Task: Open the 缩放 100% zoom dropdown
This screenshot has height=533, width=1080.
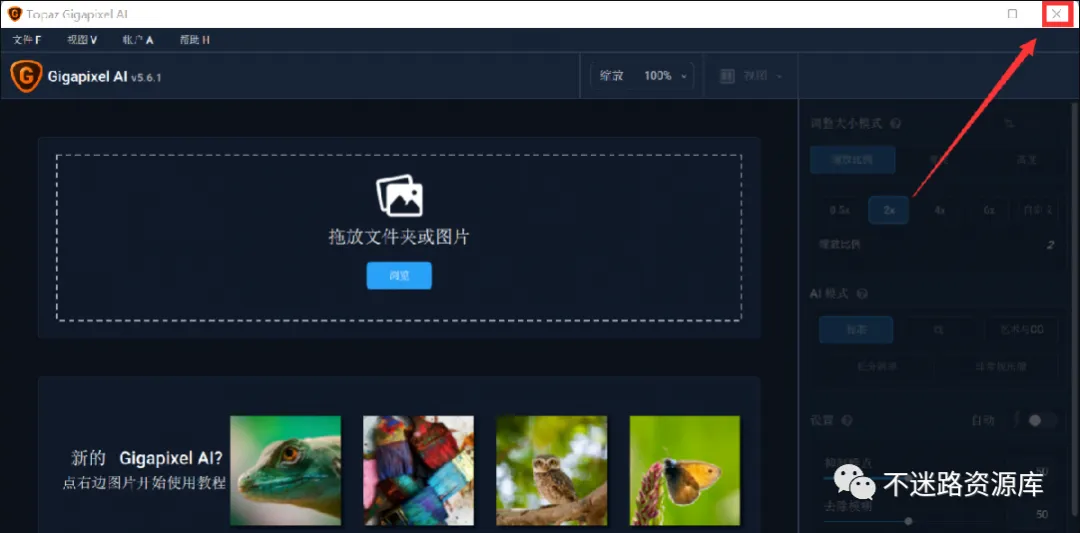Action: click(x=642, y=76)
